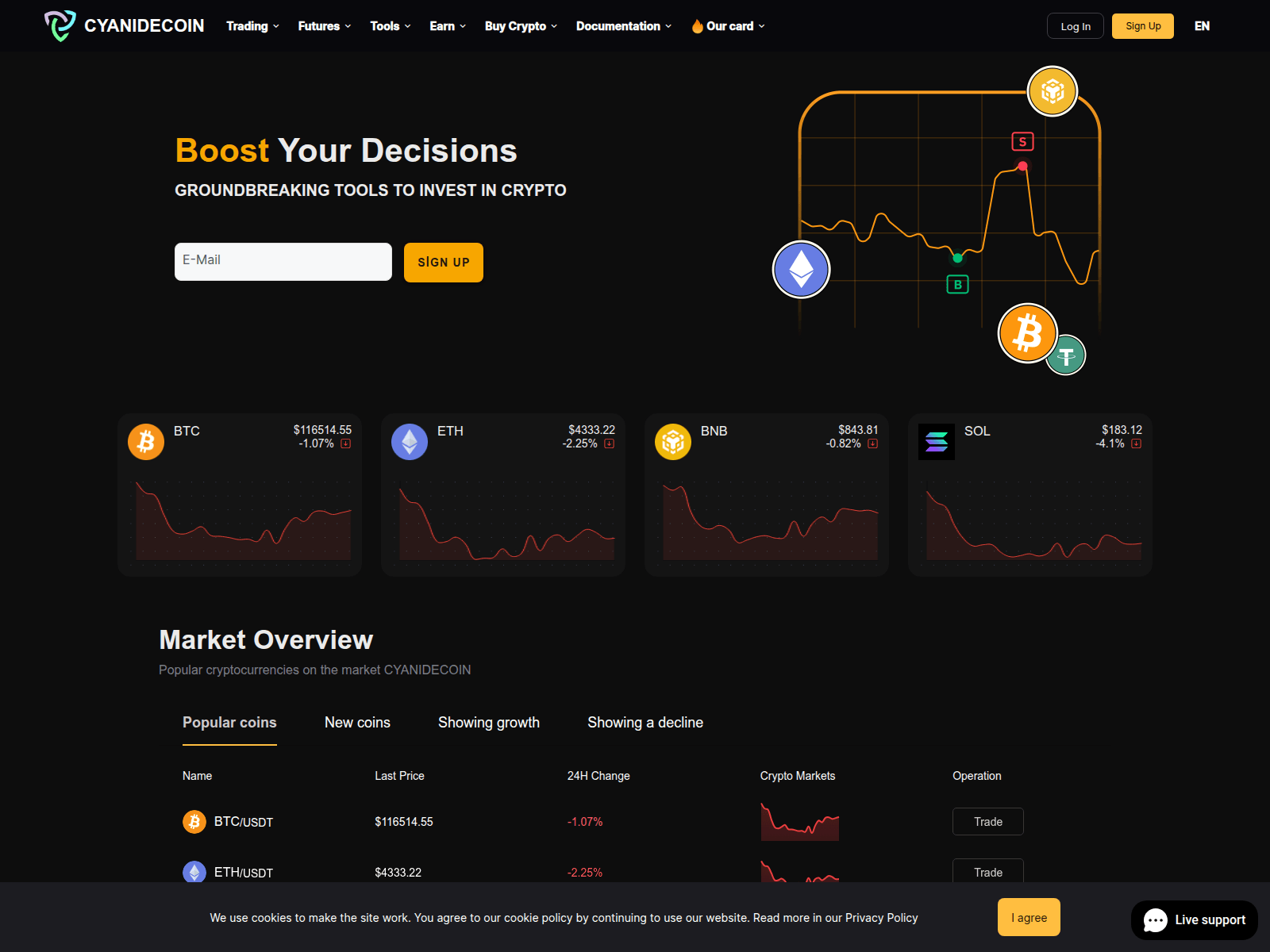Open the Tools dropdown

pyautogui.click(x=388, y=25)
